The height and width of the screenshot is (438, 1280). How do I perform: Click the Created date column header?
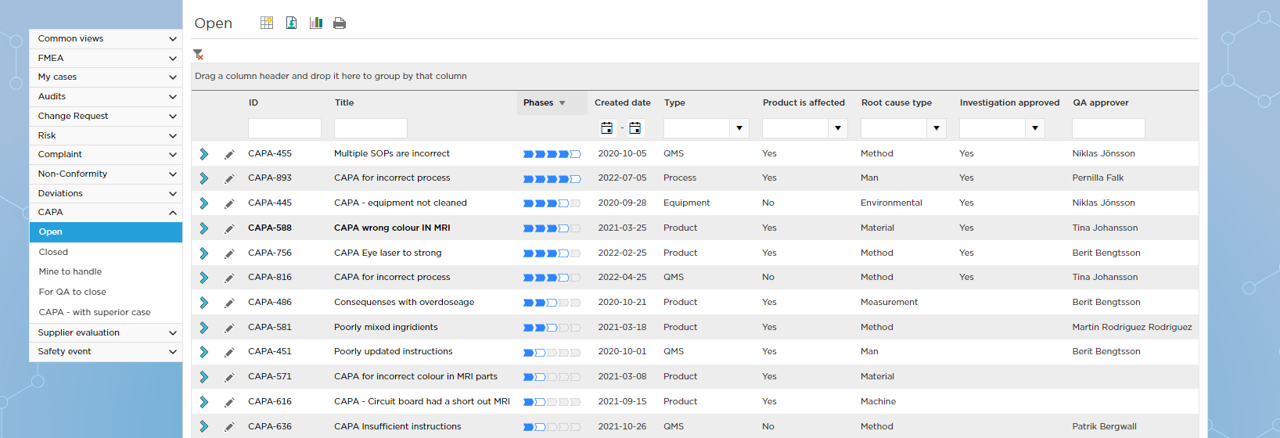pos(622,103)
